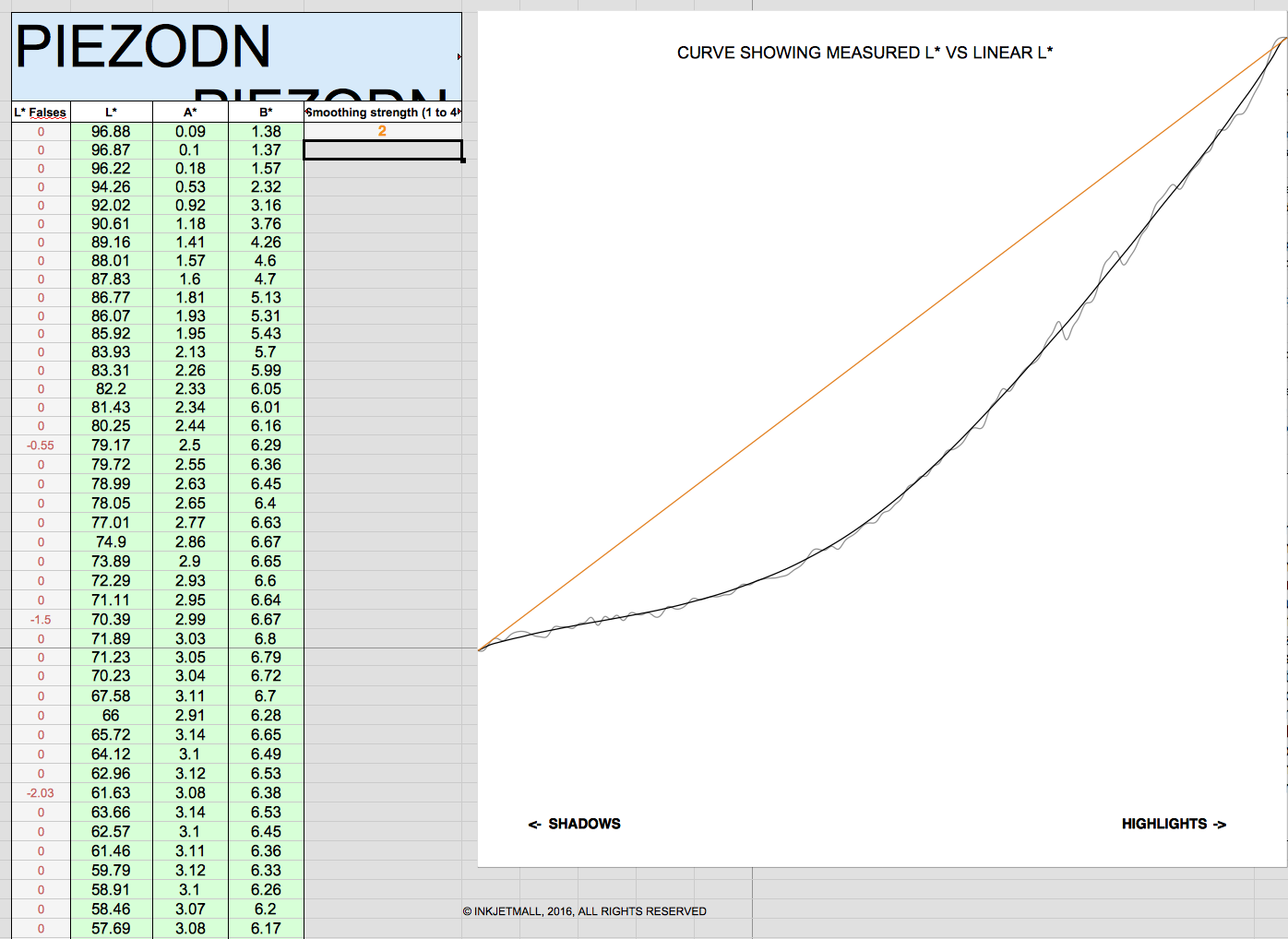Select the L* Falses value -2.03
Image resolution: width=1288 pixels, height=939 pixels.
41,793
